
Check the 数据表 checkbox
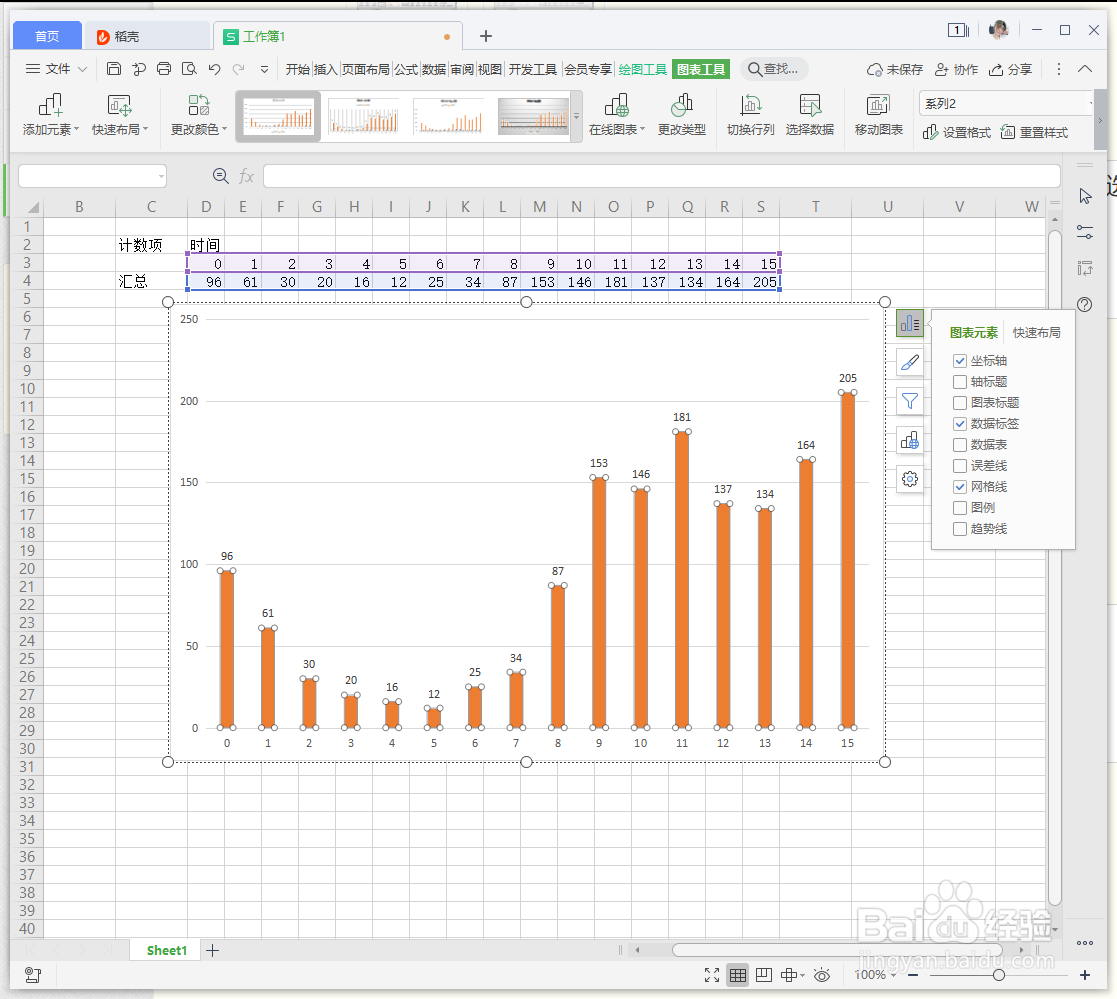(960, 445)
